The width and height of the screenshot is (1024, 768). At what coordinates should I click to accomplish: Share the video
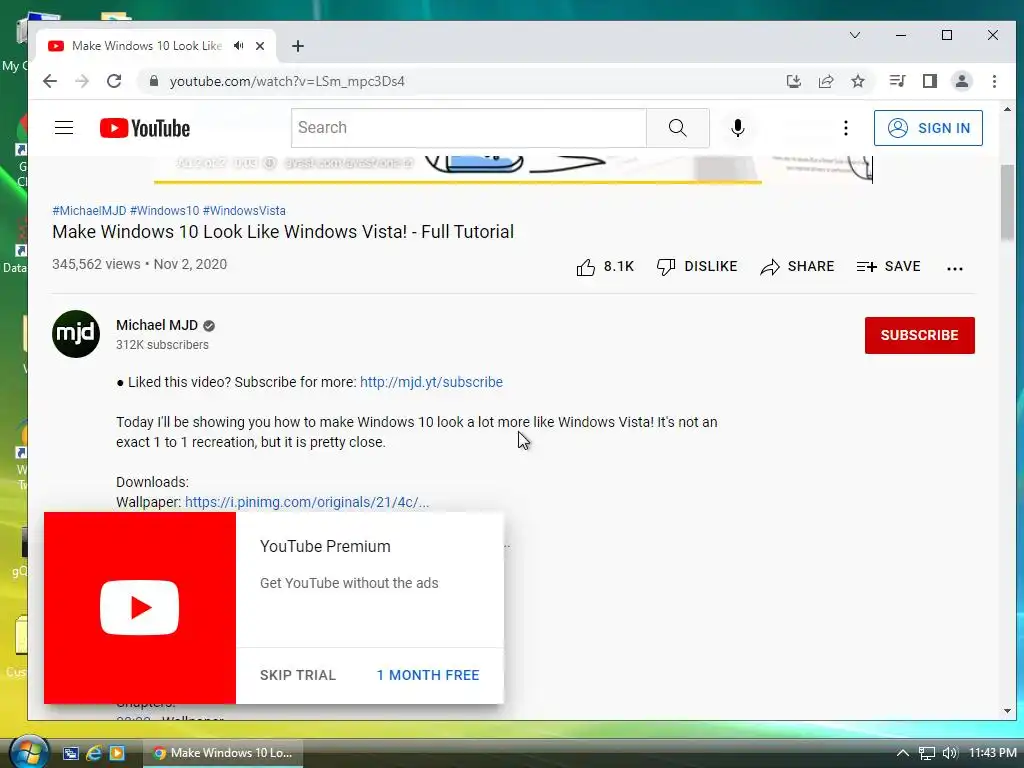point(797,266)
